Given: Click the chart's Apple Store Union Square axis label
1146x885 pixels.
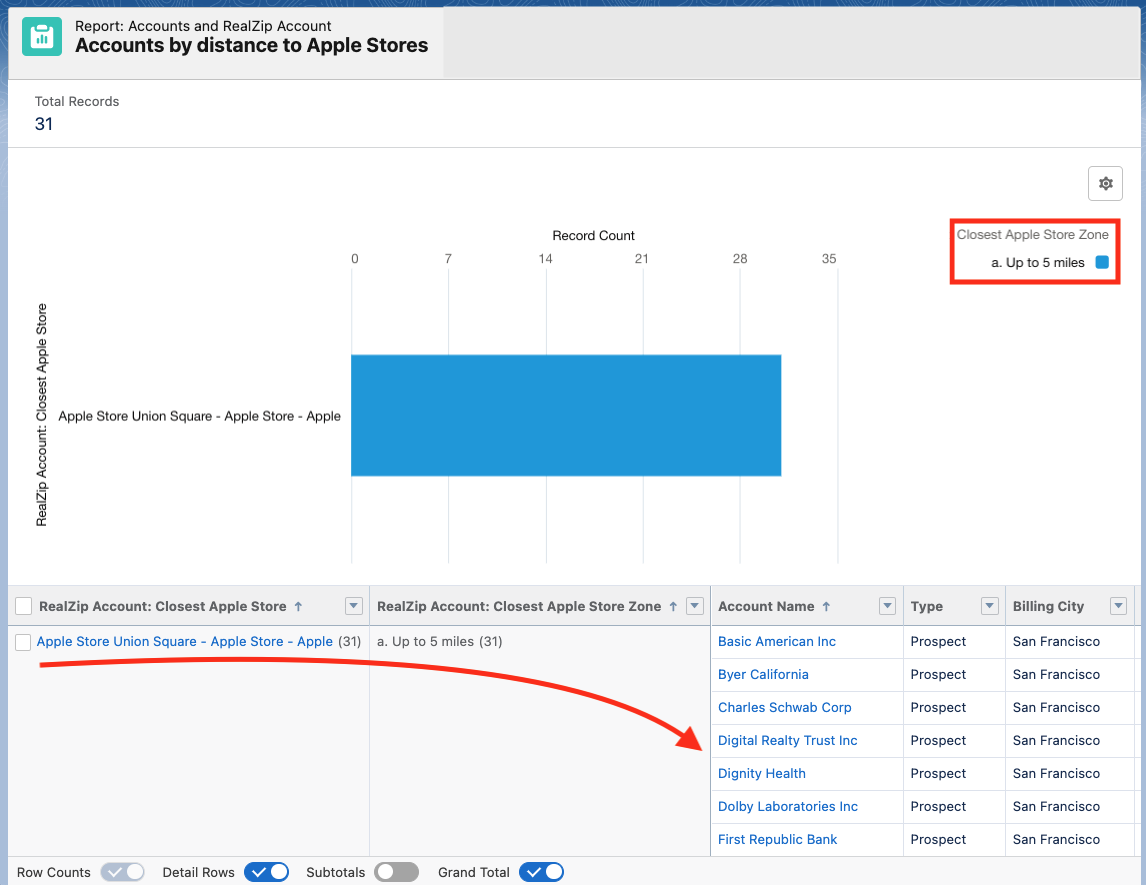Looking at the screenshot, I should 200,416.
